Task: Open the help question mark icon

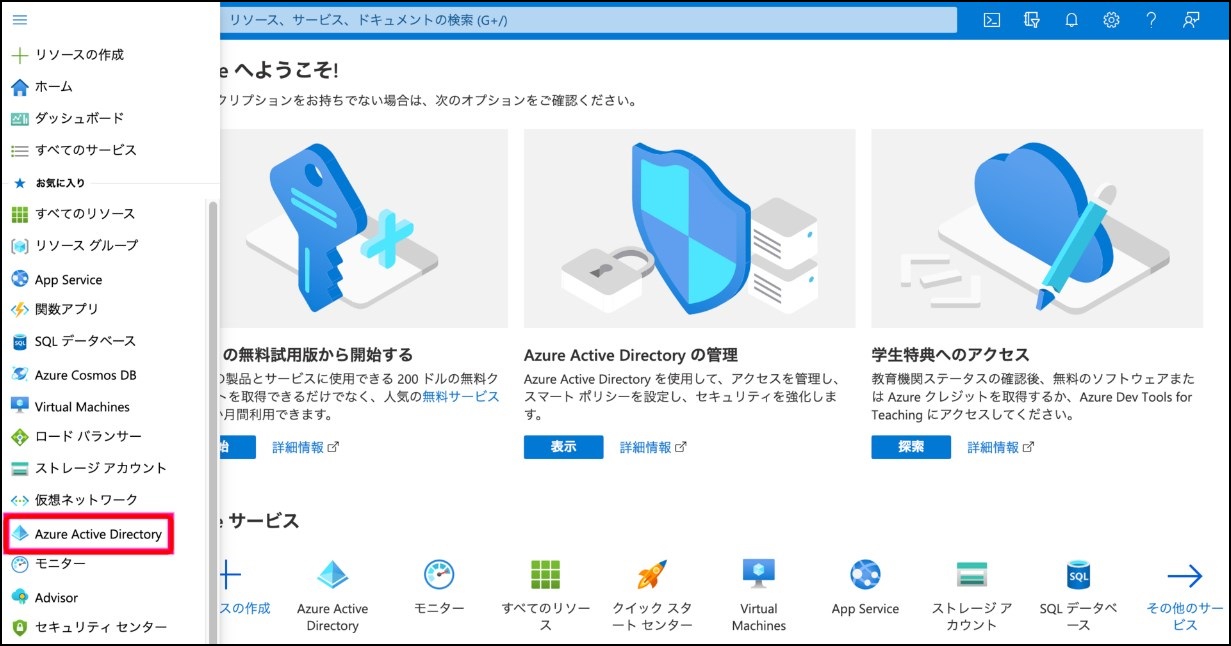Action: [x=1151, y=20]
